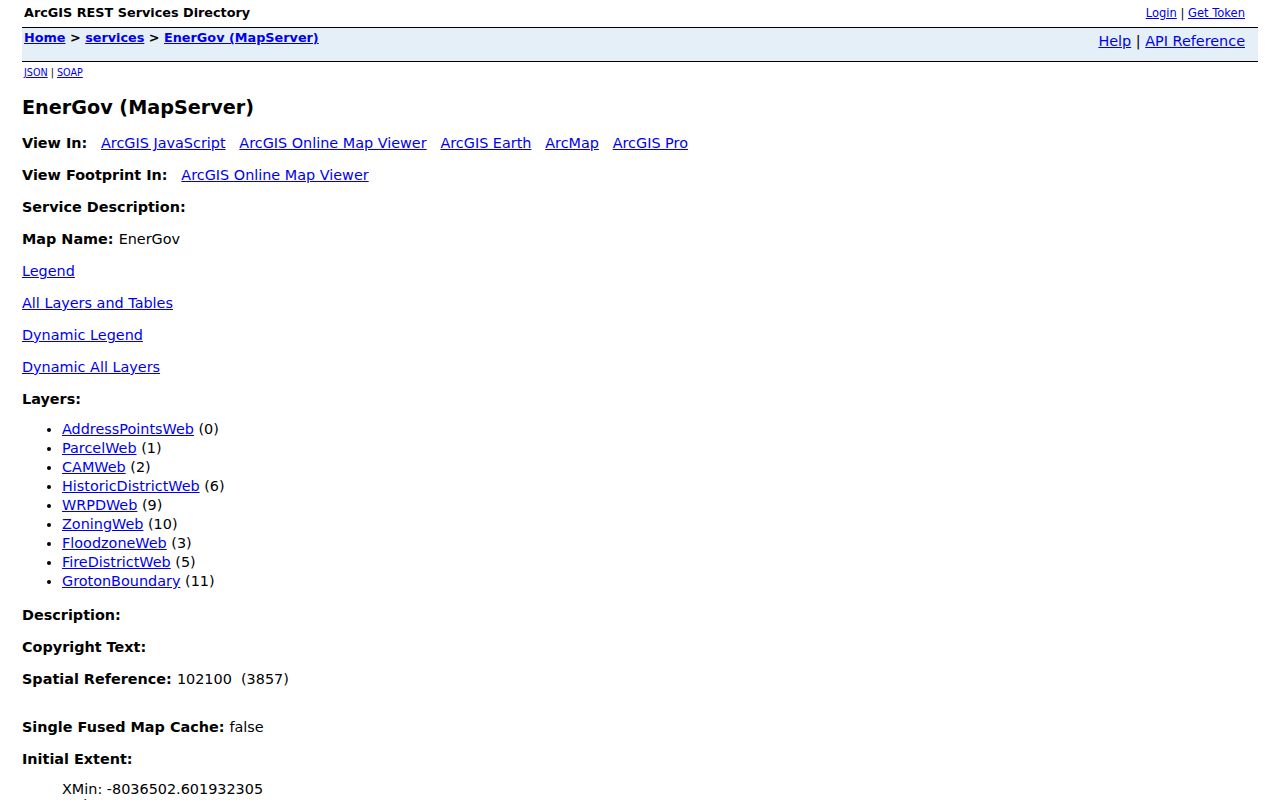Open View Footprint In ArcGIS Online Map Viewer
The width and height of the screenshot is (1280, 800).
[275, 175]
